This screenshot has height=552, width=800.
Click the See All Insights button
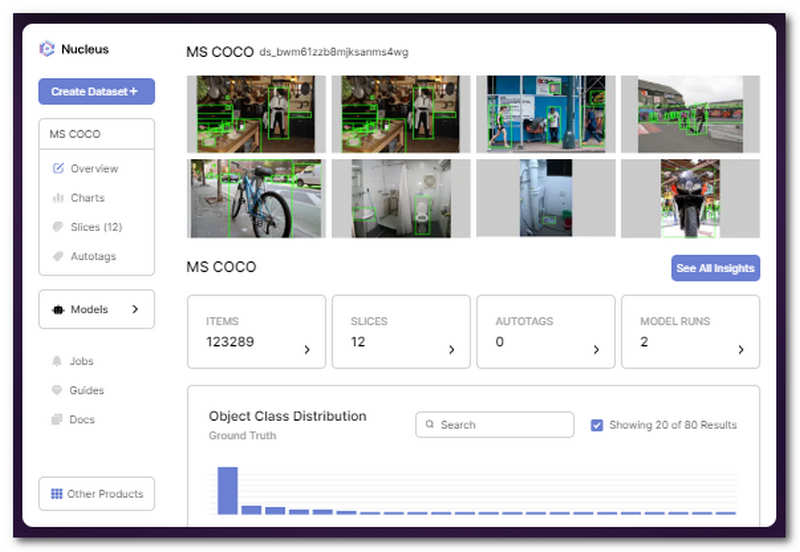tap(715, 268)
